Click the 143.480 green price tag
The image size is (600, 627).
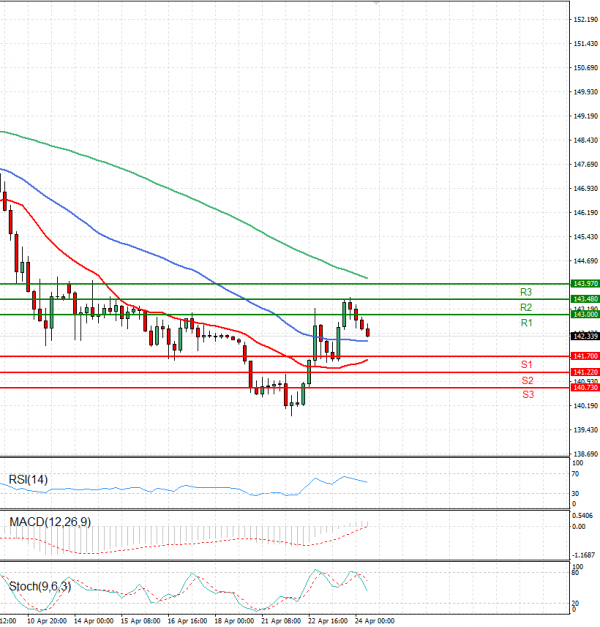pos(584,299)
